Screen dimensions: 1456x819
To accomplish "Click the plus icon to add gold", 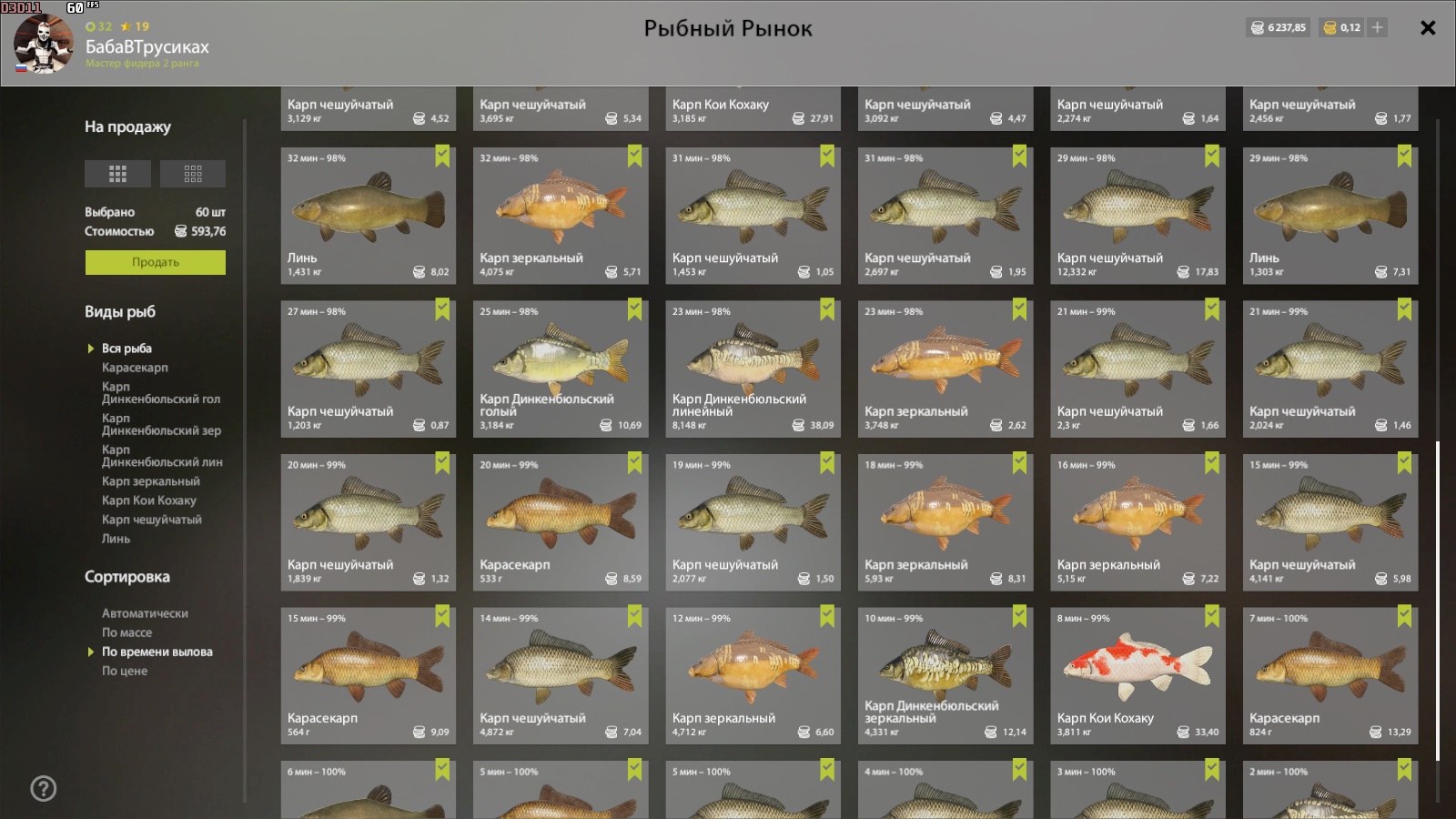I will click(x=1378, y=27).
